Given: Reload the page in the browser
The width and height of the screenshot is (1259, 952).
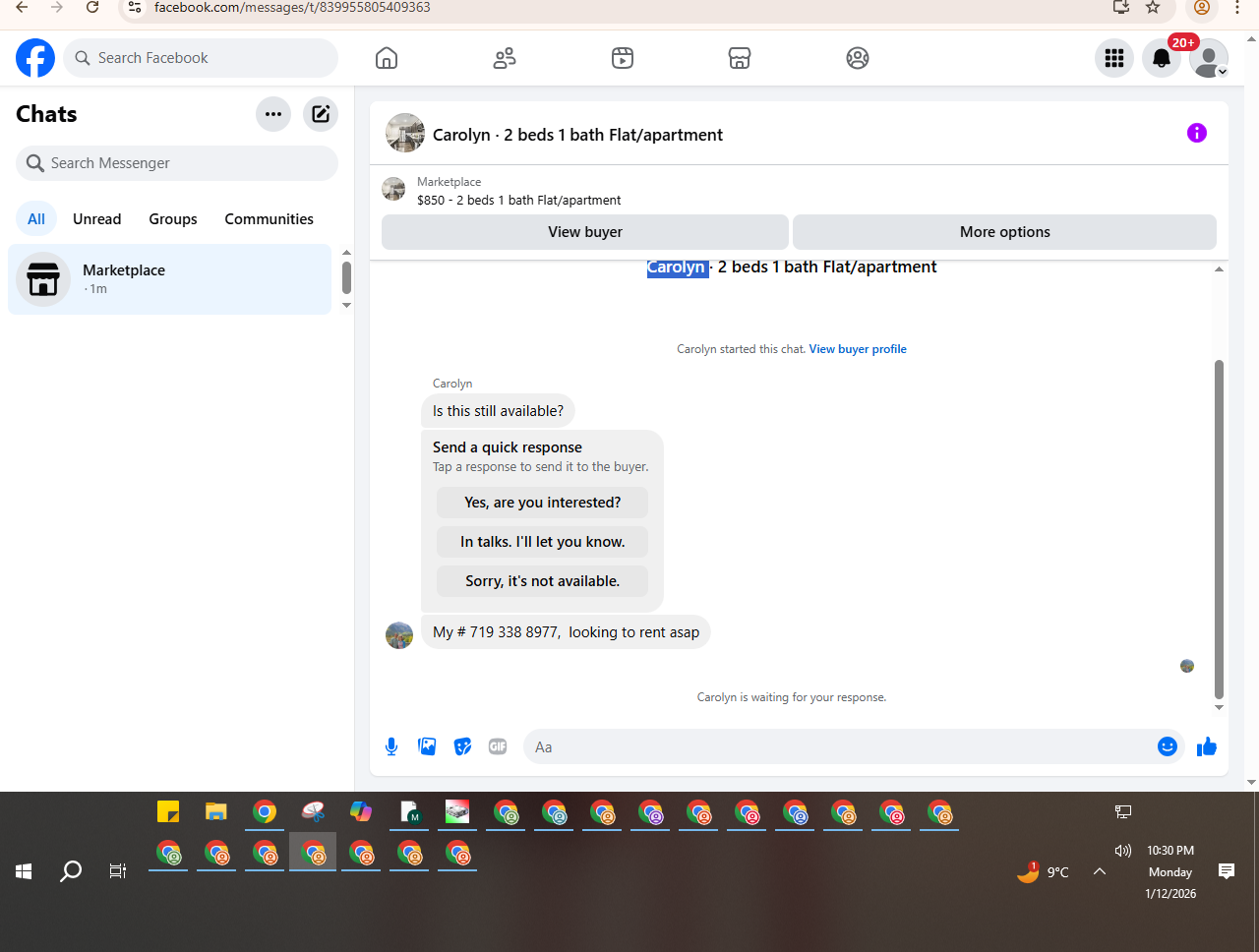Looking at the screenshot, I should (92, 7).
